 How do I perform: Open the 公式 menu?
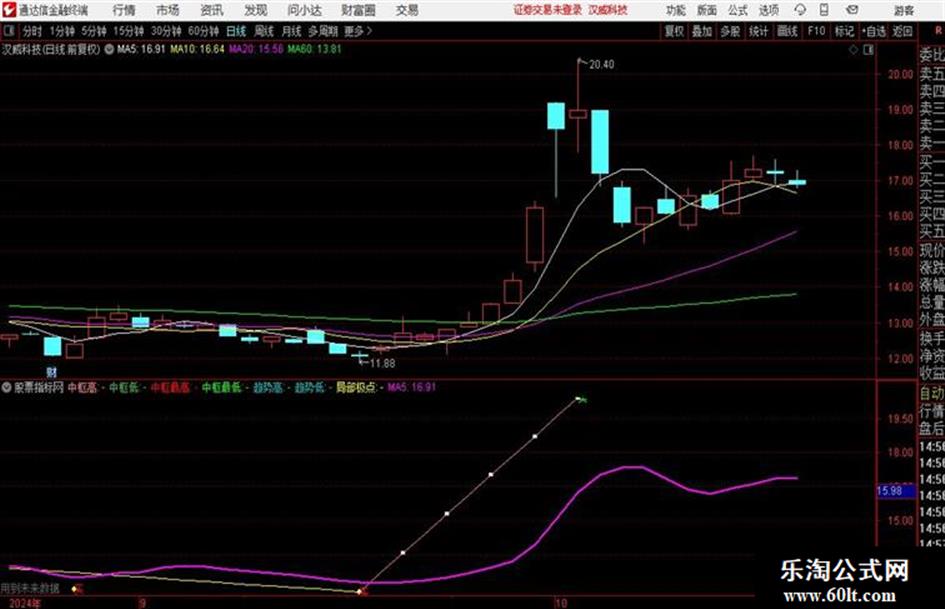pos(738,10)
